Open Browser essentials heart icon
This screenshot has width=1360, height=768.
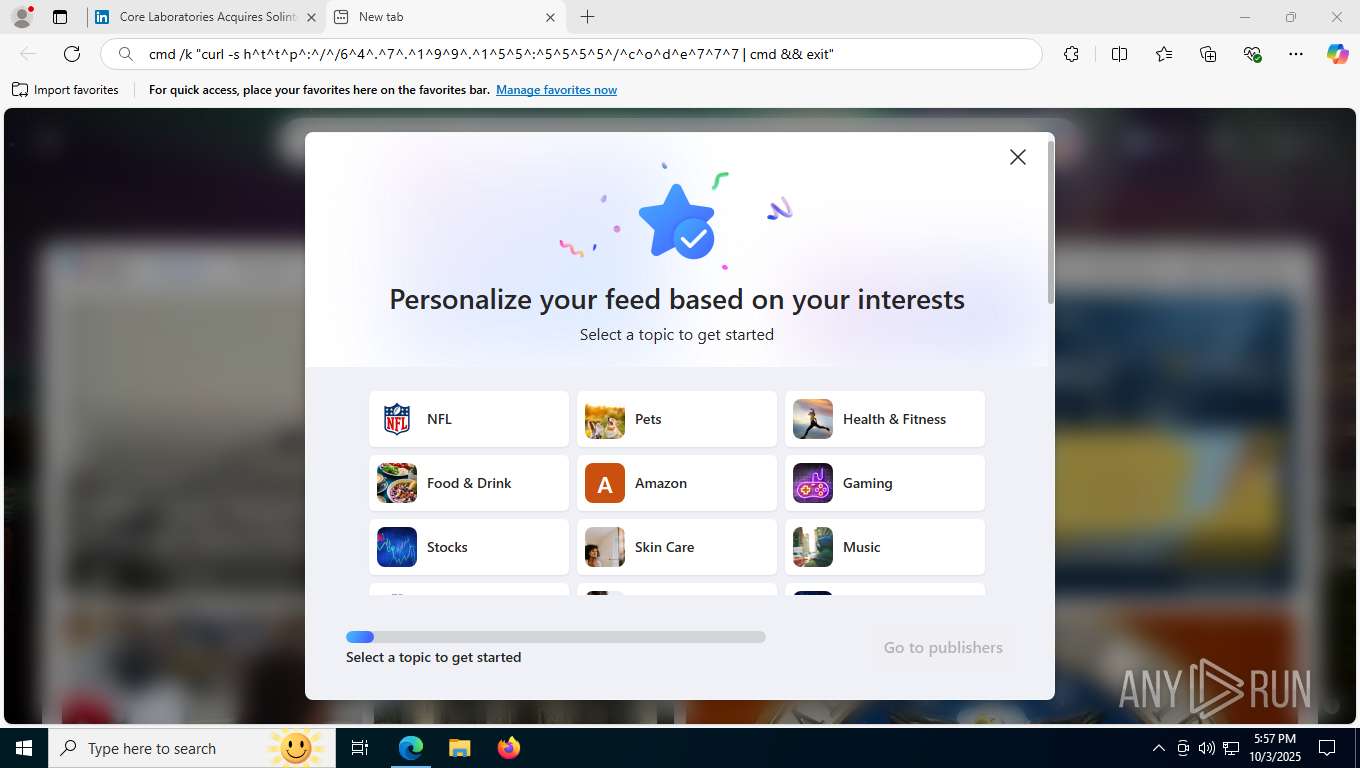(1252, 54)
